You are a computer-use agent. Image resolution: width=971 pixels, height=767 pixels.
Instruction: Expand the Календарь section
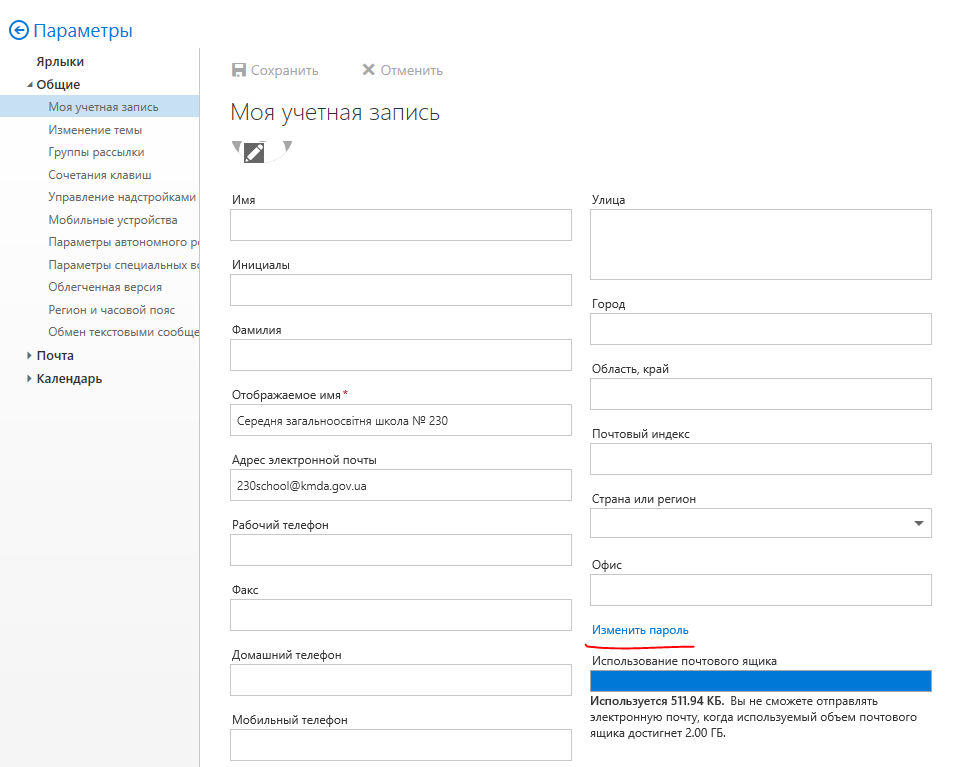[x=29, y=379]
